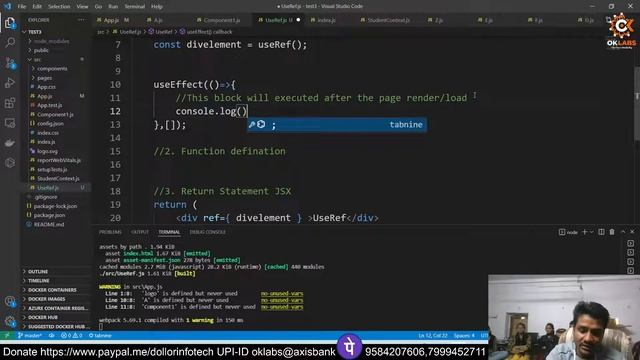
Task: Click the split terminal icon
Action: point(601,232)
